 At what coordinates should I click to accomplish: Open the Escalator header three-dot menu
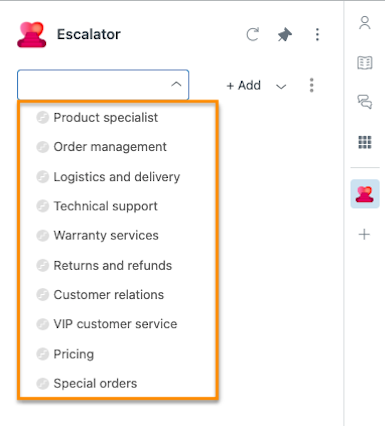(317, 34)
